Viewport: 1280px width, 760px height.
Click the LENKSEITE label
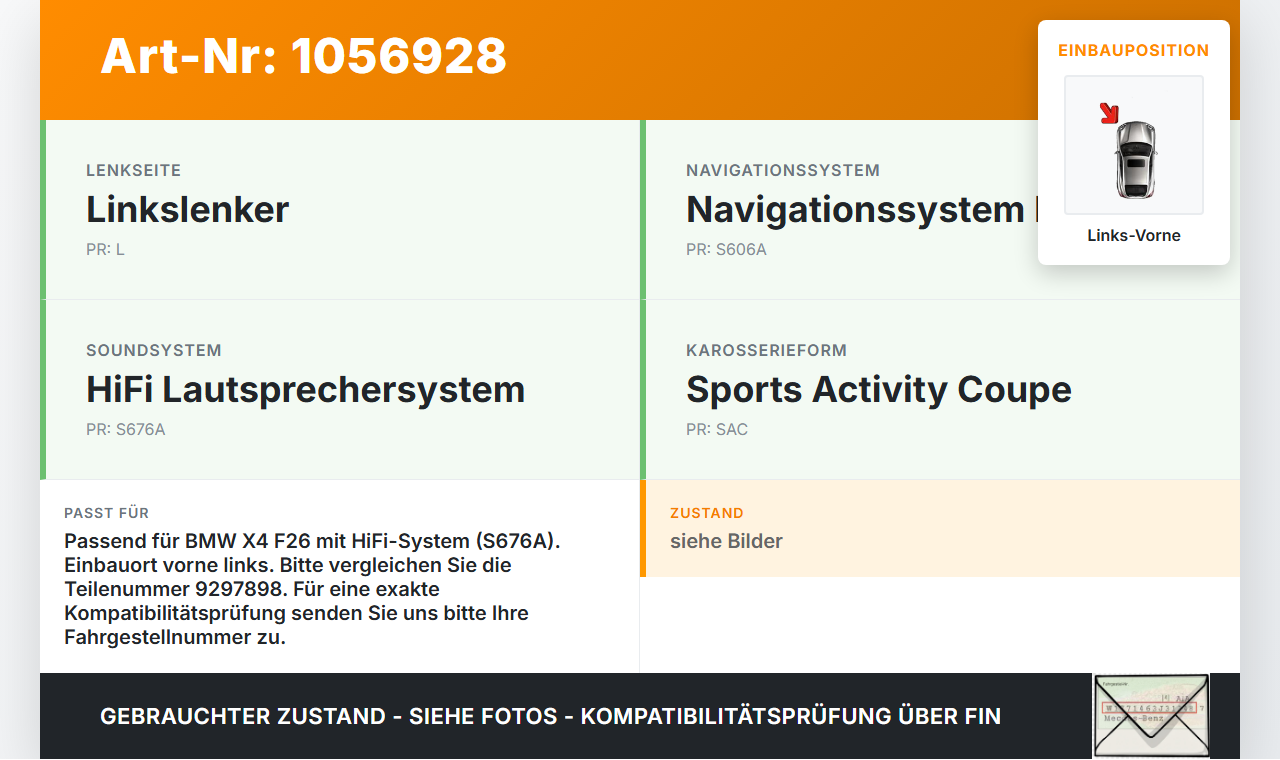click(x=134, y=170)
